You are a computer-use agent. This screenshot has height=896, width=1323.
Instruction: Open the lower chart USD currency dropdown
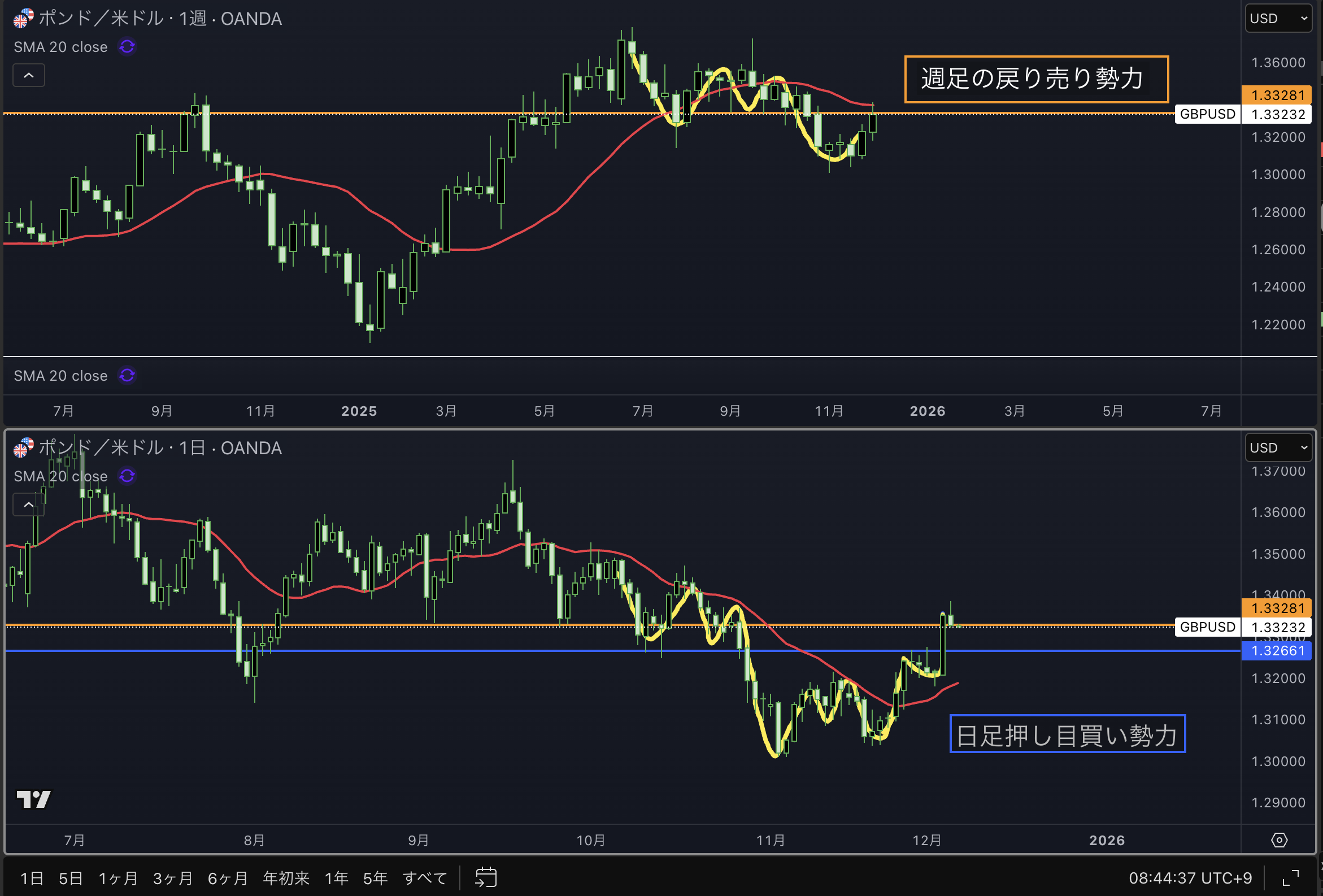[1278, 448]
